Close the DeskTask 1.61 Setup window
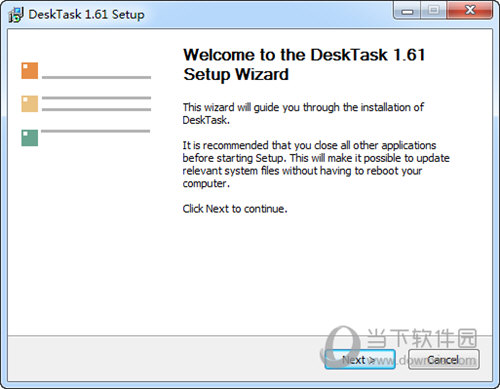The height and width of the screenshot is (389, 500). [470, 11]
